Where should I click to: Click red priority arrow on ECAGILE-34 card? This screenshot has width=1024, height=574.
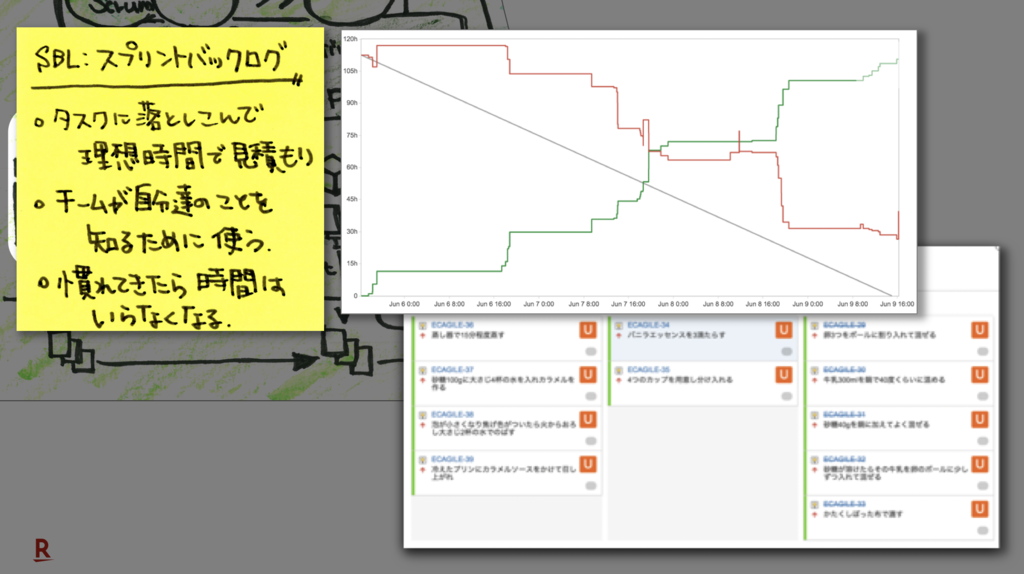pos(618,336)
